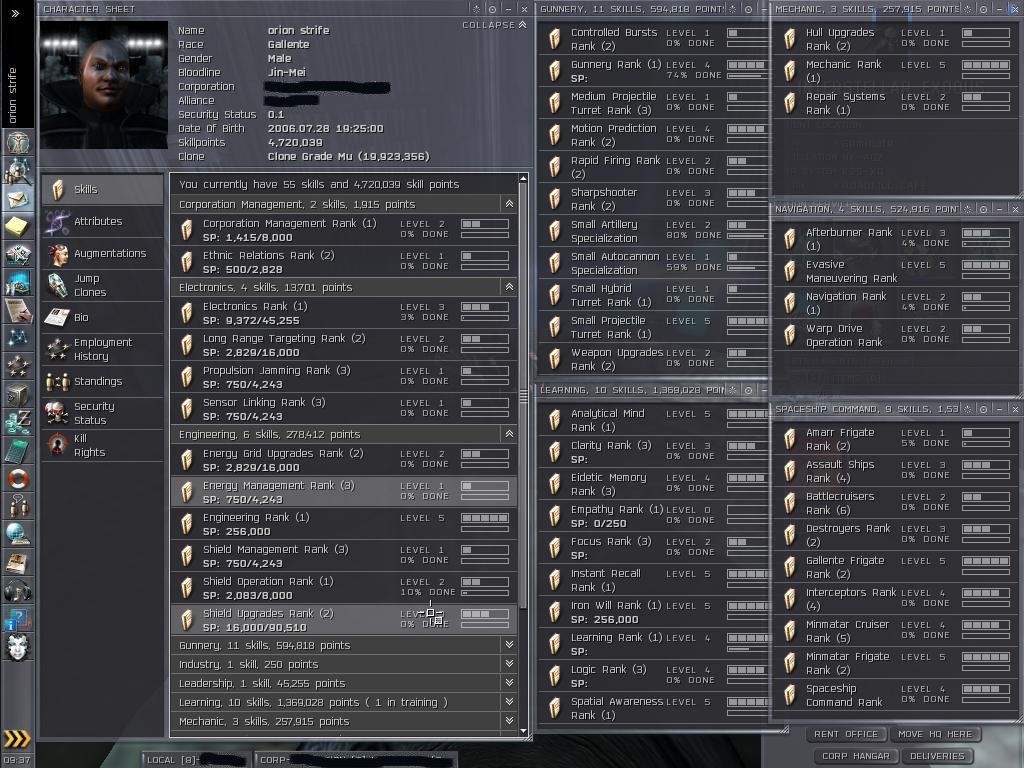
Task: Click the yellow chevrons icon at sidebar bottom
Action: (x=17, y=739)
